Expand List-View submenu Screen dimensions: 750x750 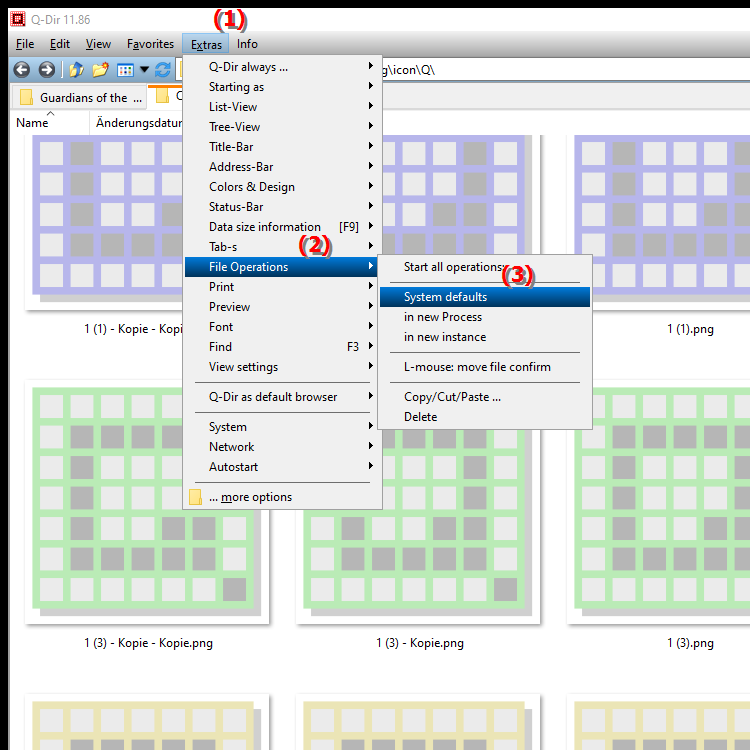point(282,107)
